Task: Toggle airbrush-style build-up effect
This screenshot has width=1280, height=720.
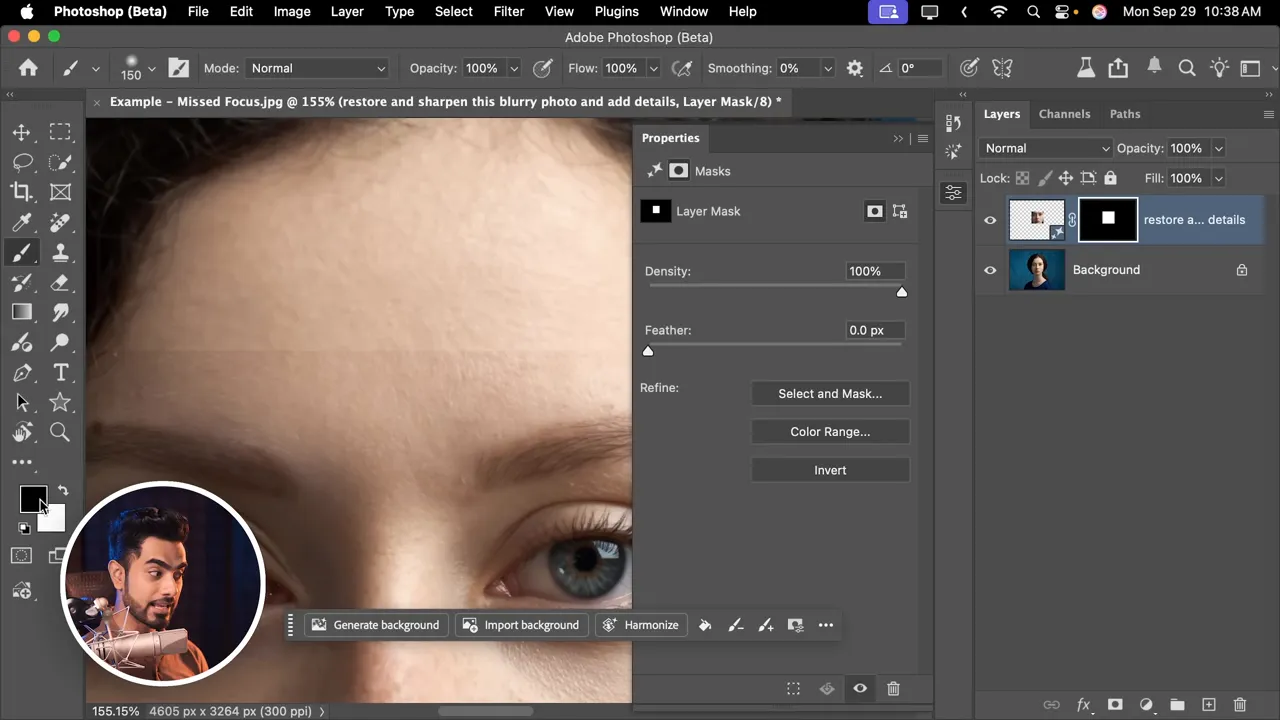Action: pyautogui.click(x=682, y=68)
